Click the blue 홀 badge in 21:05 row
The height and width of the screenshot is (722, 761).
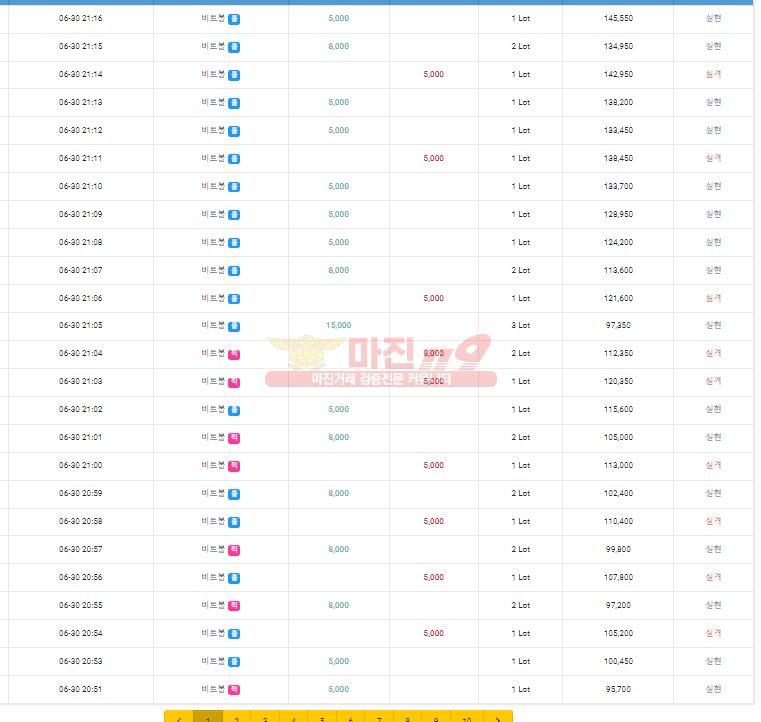pos(234,327)
